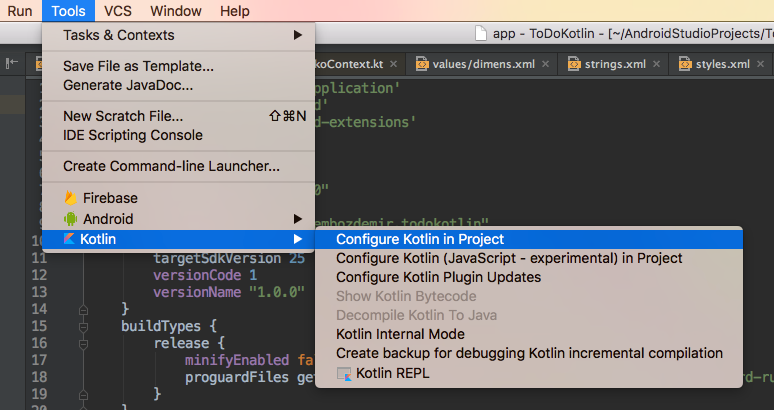Image resolution: width=774 pixels, height=410 pixels.
Task: Select Create Command-line Launcher...
Action: click(179, 166)
